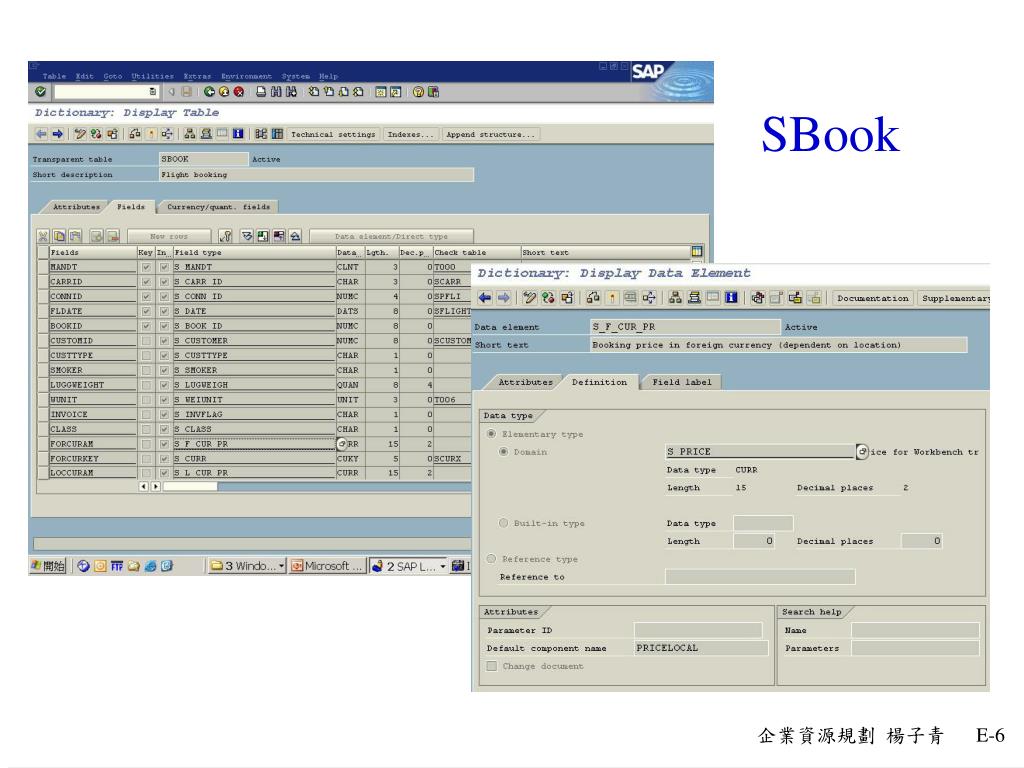Image resolution: width=1024 pixels, height=768 pixels.
Task: Open the Environment menu
Action: click(x=246, y=76)
